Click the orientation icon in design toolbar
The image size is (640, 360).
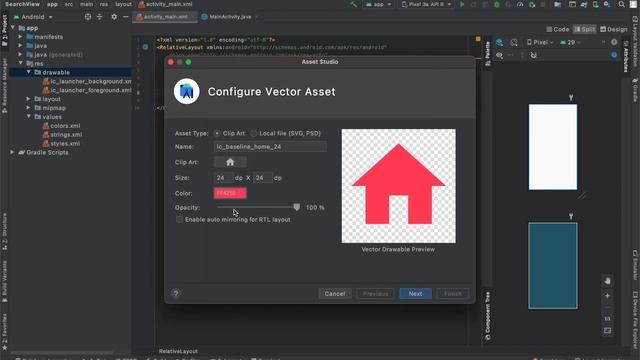click(514, 42)
